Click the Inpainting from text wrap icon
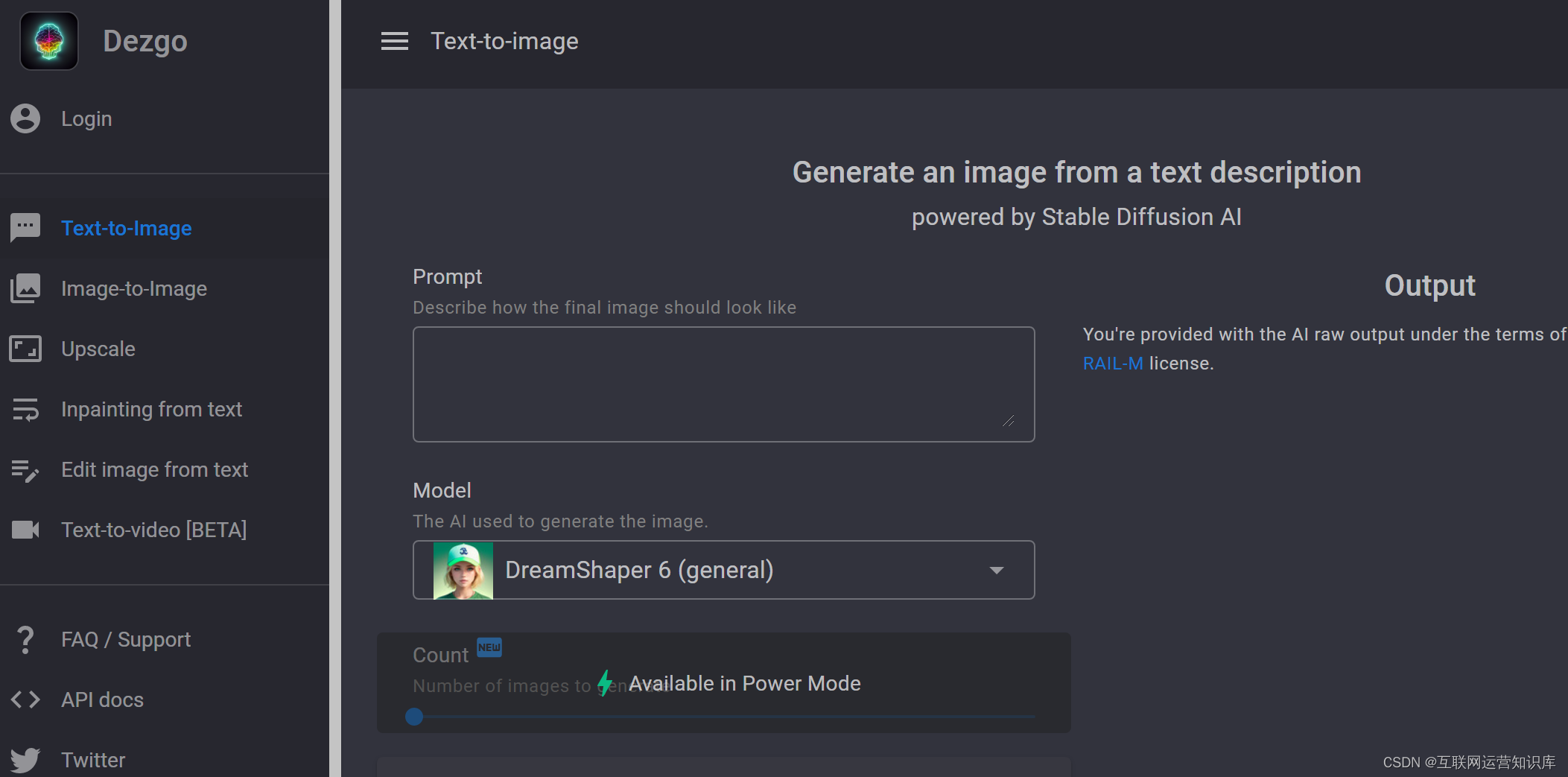Screen dimensions: 1568x777 click(x=25, y=409)
